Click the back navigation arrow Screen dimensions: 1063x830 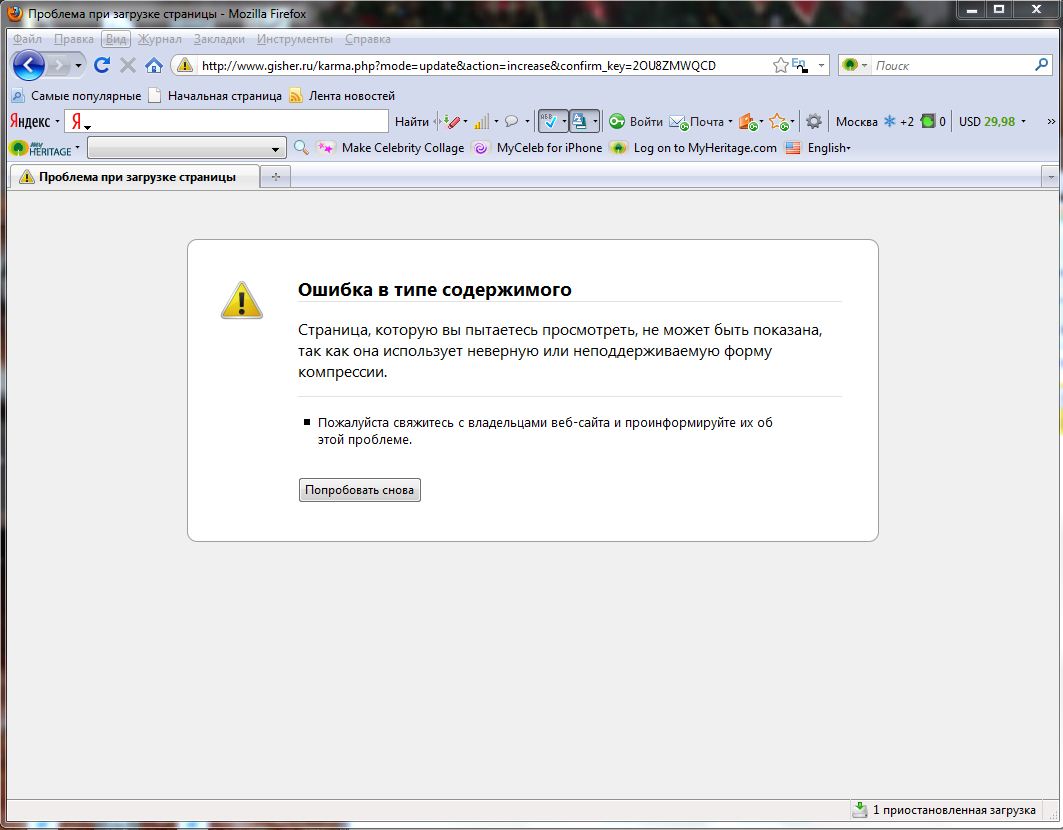[29, 66]
